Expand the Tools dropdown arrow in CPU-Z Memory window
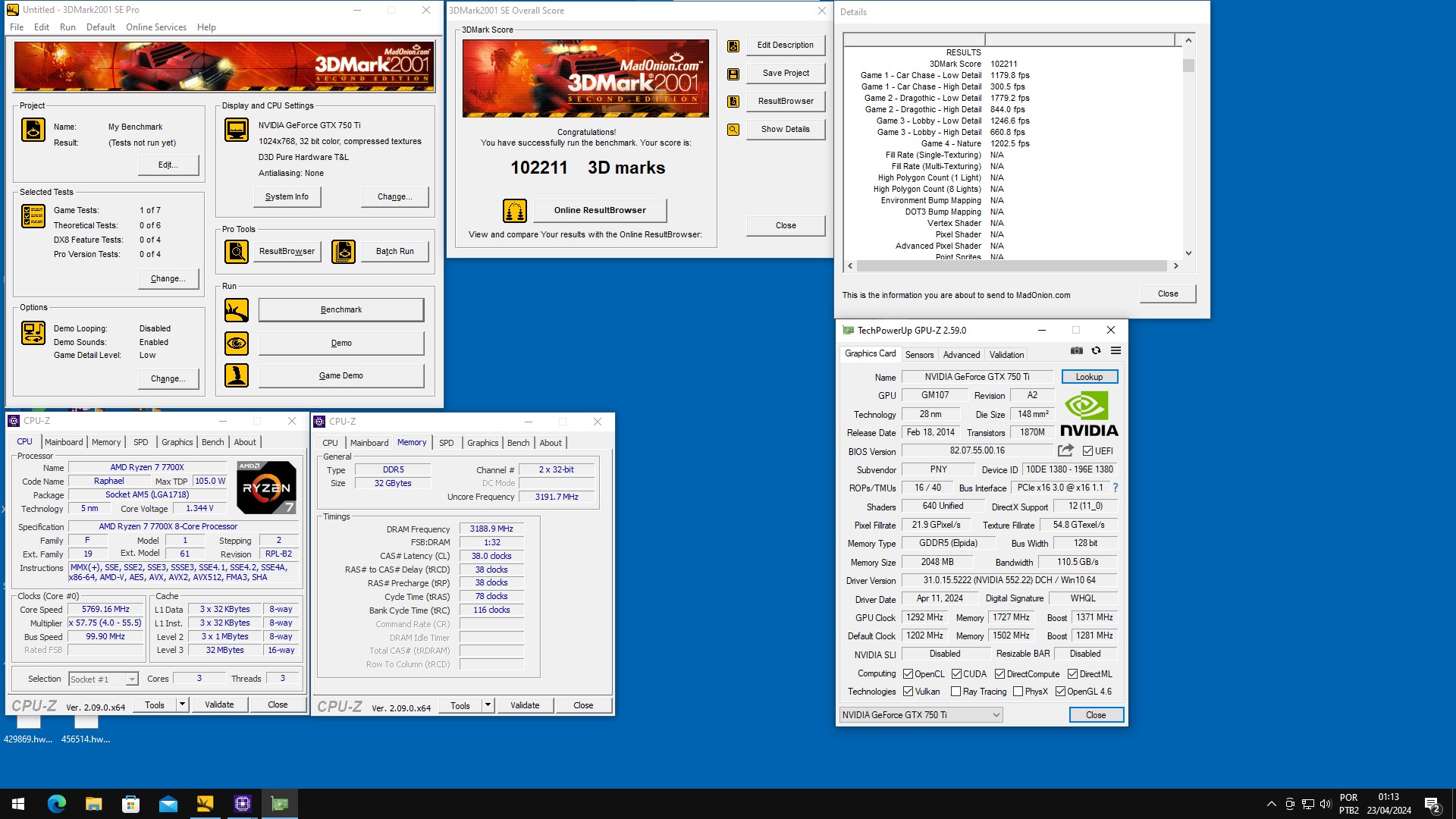 (488, 705)
